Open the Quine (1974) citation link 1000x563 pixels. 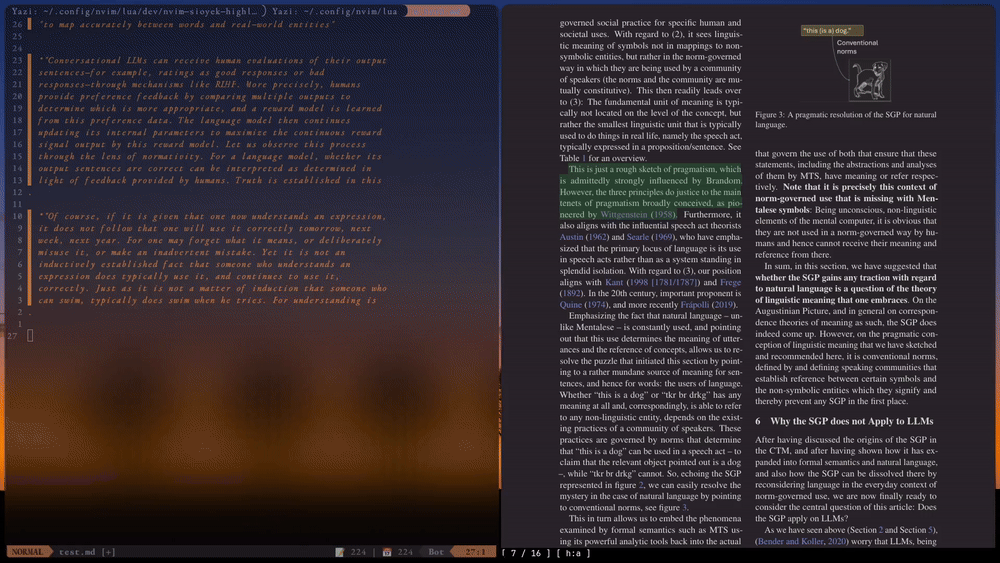pyautogui.click(x=583, y=304)
